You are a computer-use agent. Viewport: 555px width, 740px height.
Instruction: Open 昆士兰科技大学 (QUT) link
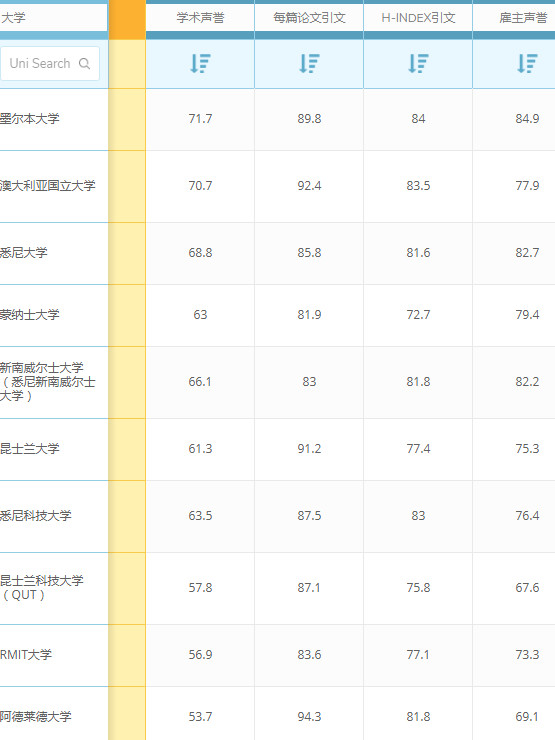click(x=42, y=588)
